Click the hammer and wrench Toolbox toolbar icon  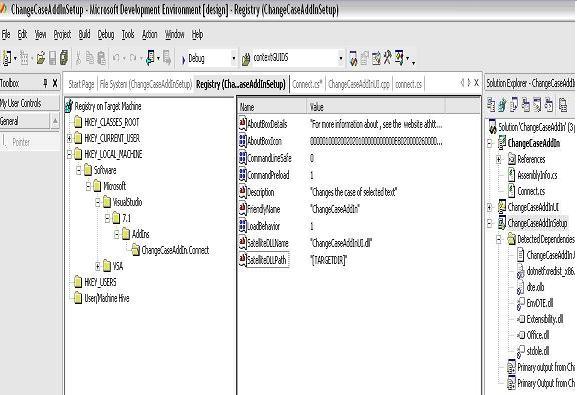387,58
